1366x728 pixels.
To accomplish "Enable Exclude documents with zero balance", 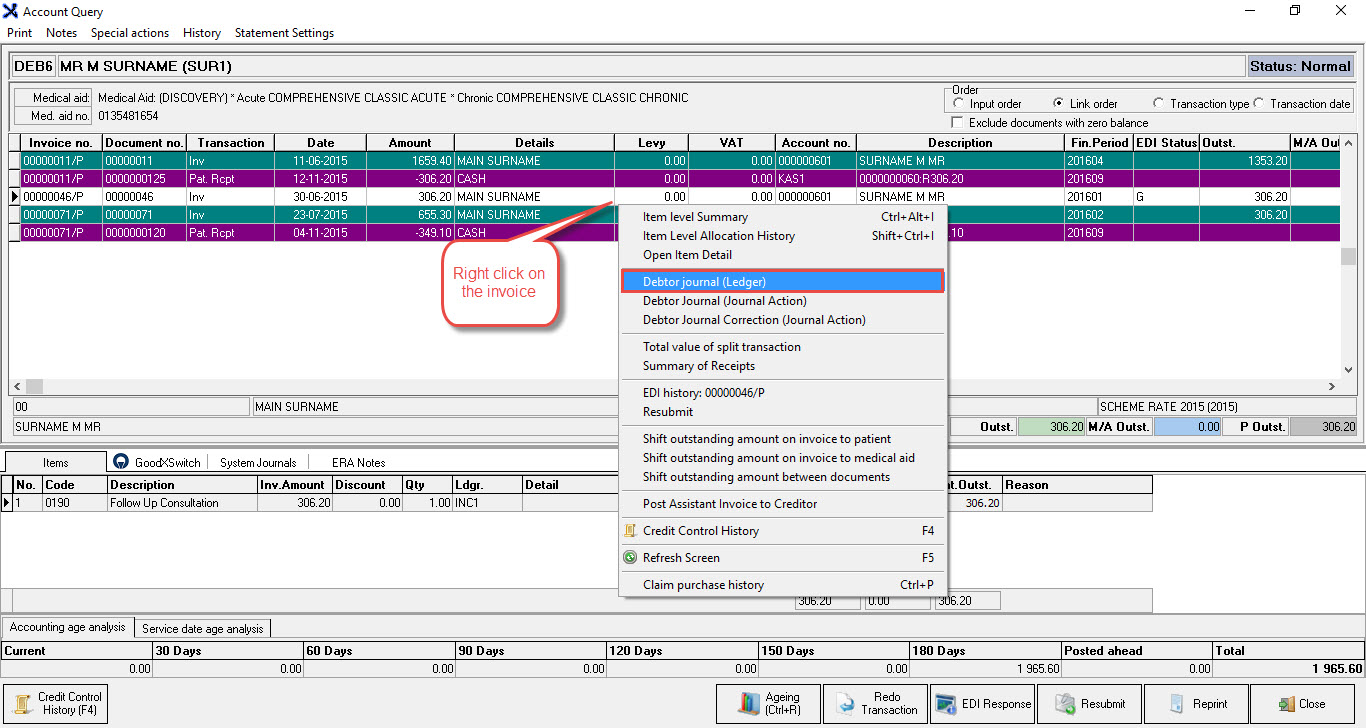I will 959,123.
